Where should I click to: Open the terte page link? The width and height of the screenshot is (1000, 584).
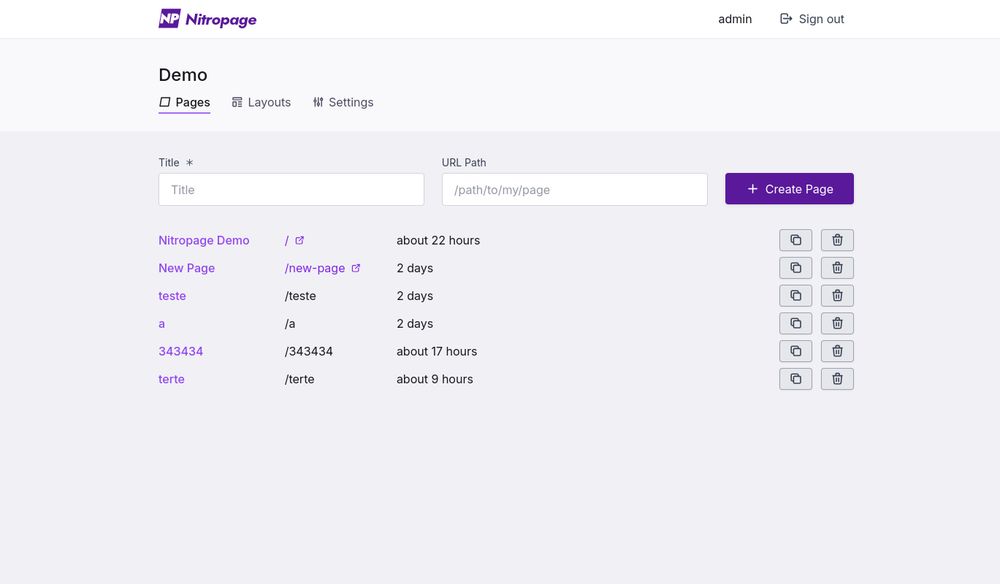[171, 379]
